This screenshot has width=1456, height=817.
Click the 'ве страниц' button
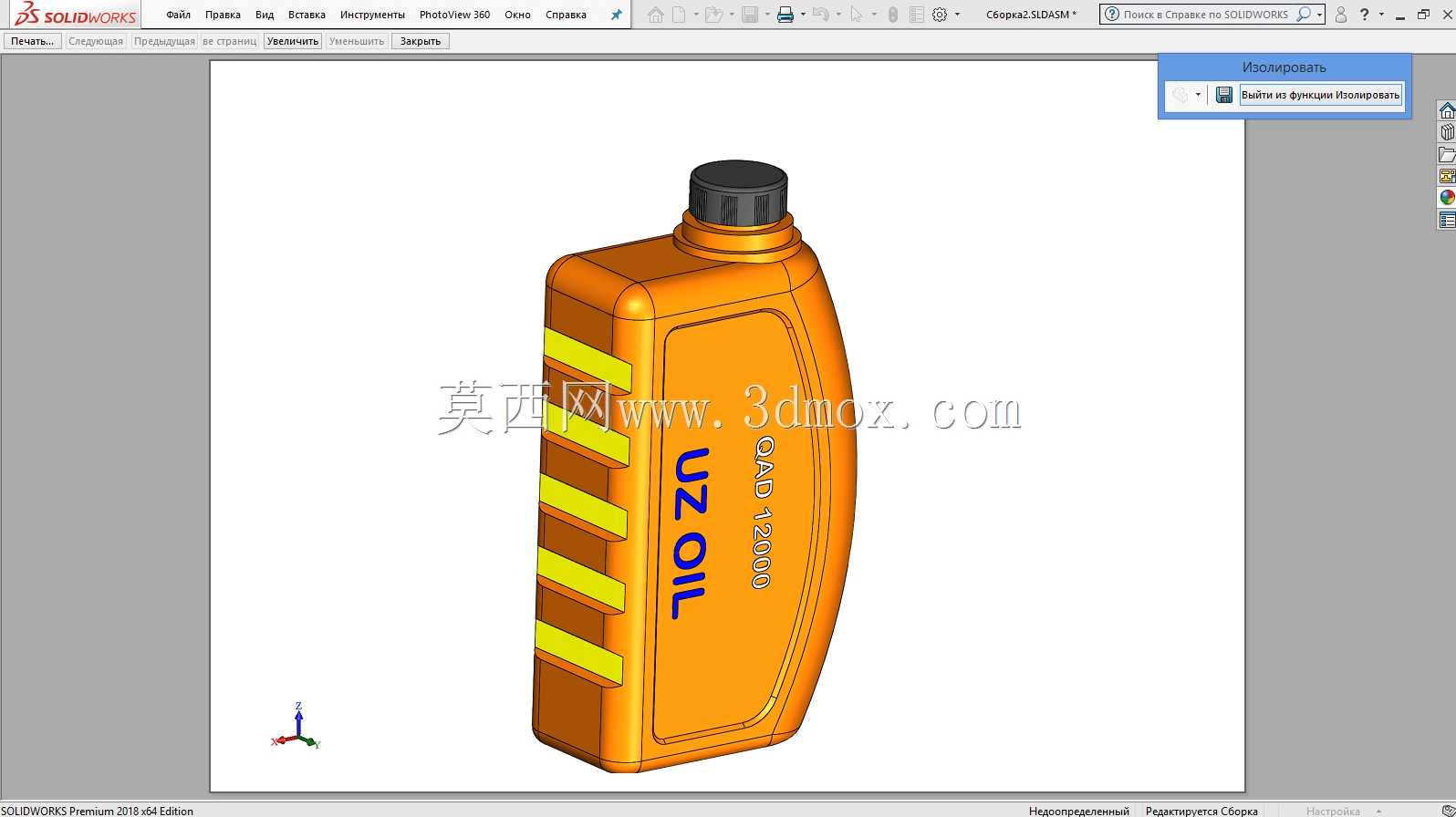(x=230, y=41)
